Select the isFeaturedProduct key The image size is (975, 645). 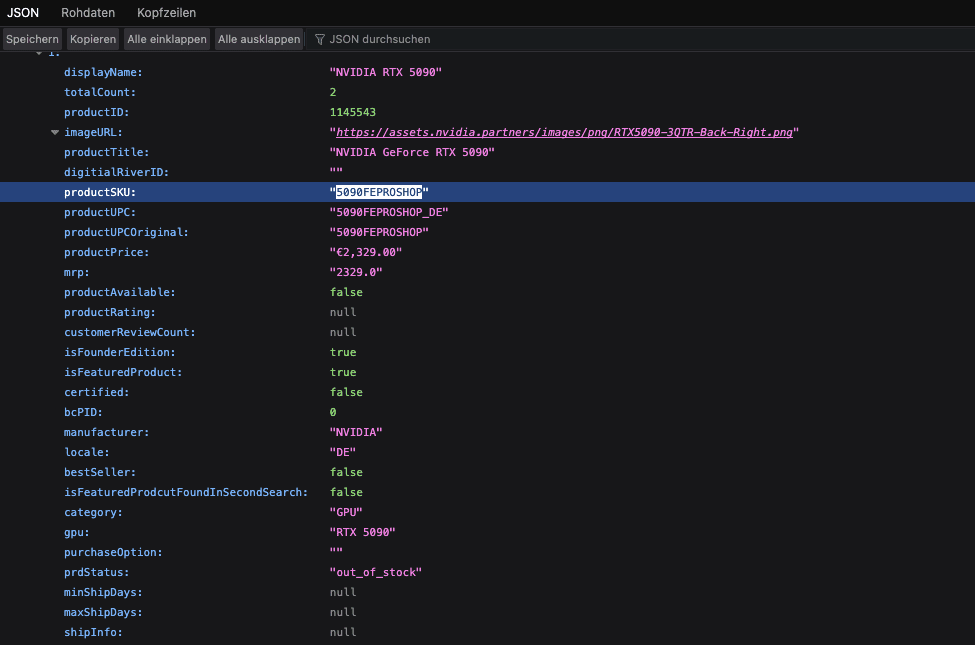click(x=123, y=372)
